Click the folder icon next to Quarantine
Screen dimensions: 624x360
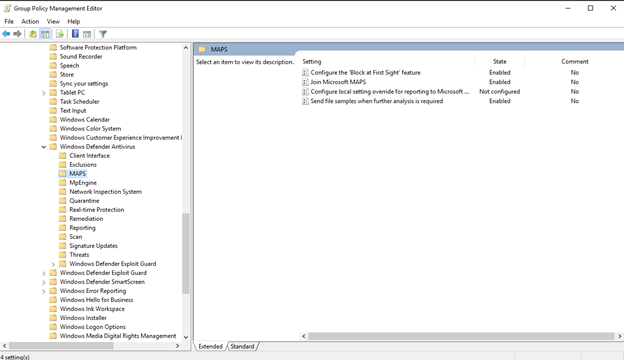click(x=62, y=200)
